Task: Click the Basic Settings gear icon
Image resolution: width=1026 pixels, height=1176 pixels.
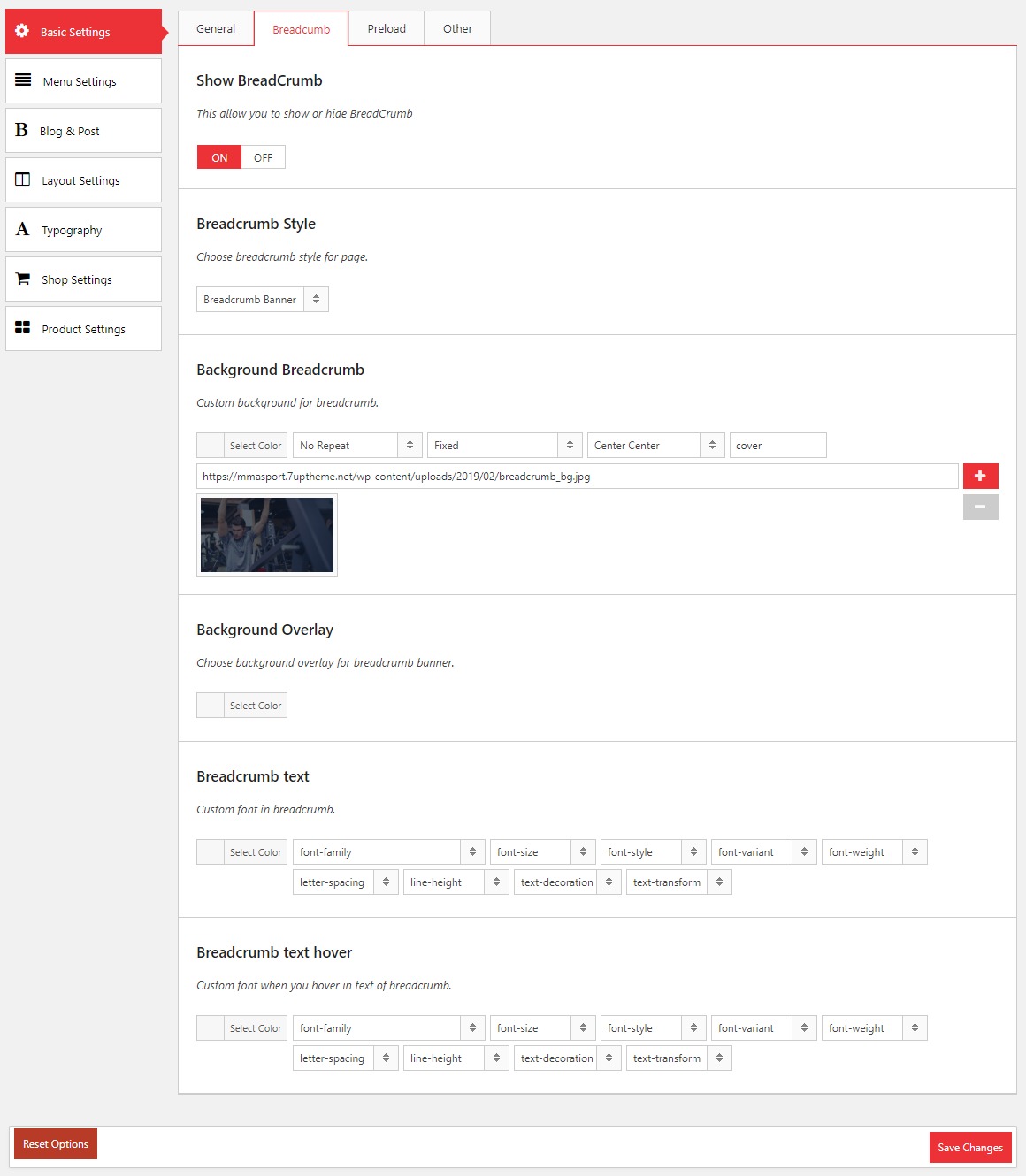Action: point(22,31)
